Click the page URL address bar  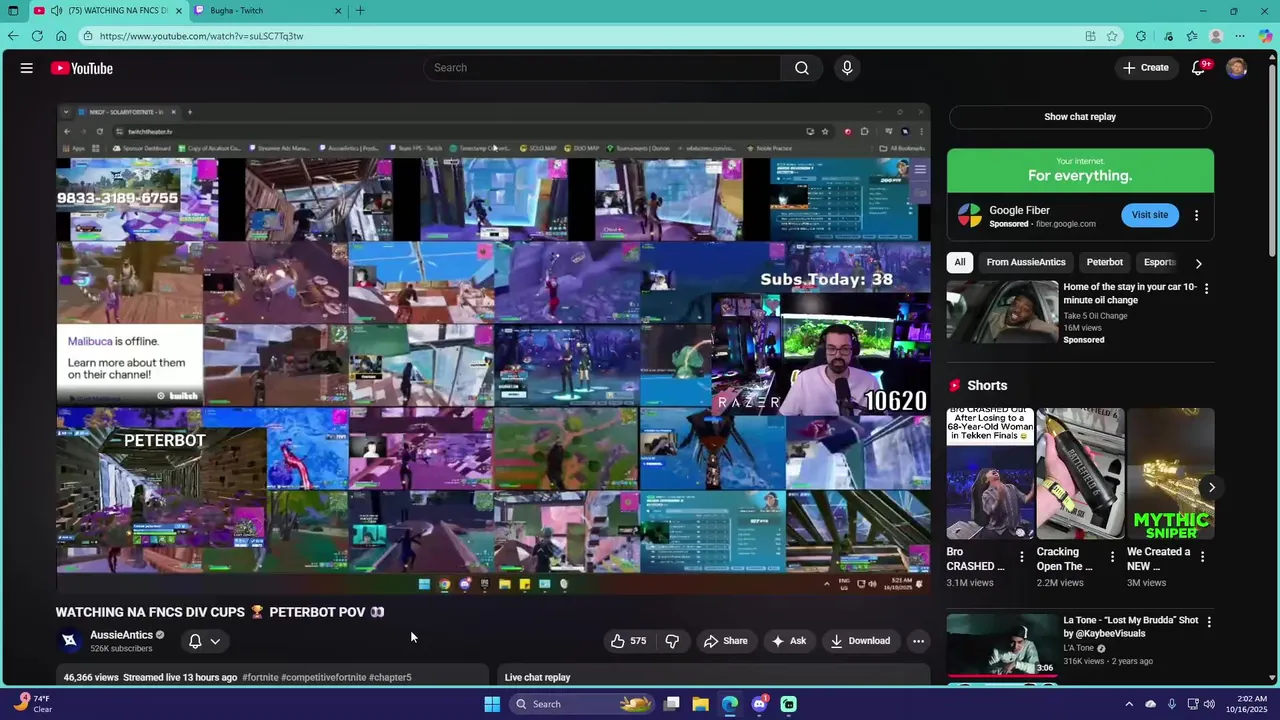click(590, 36)
